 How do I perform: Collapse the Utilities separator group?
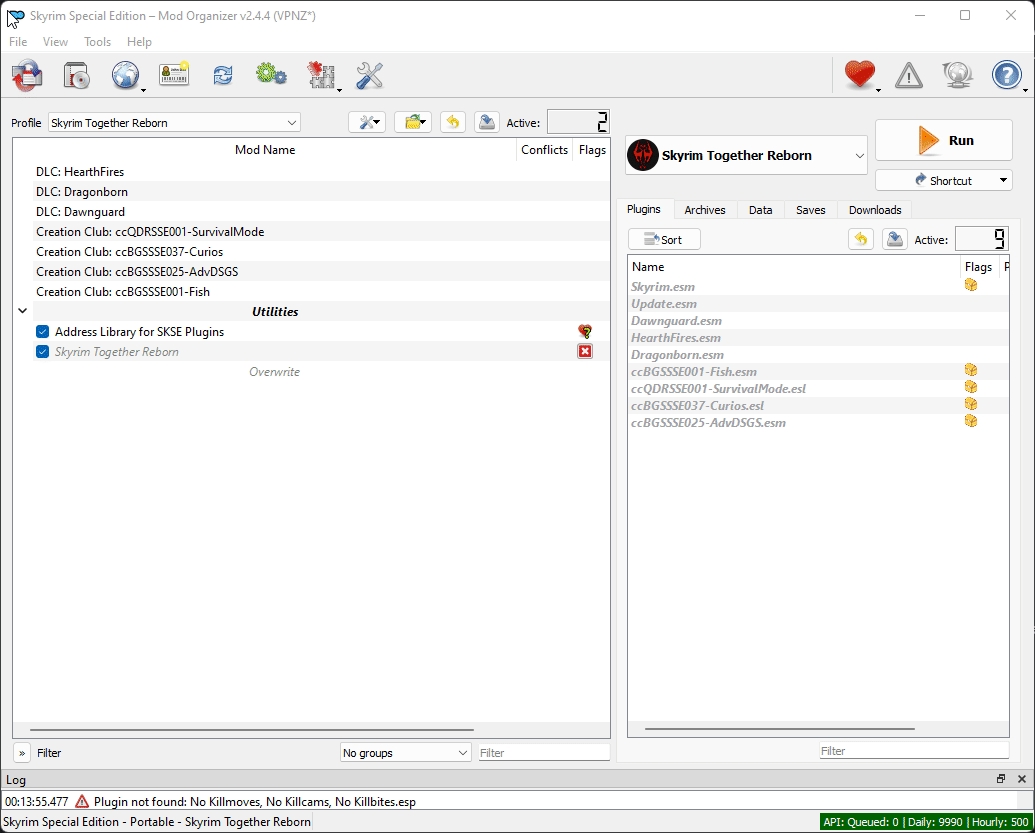pyautogui.click(x=22, y=312)
